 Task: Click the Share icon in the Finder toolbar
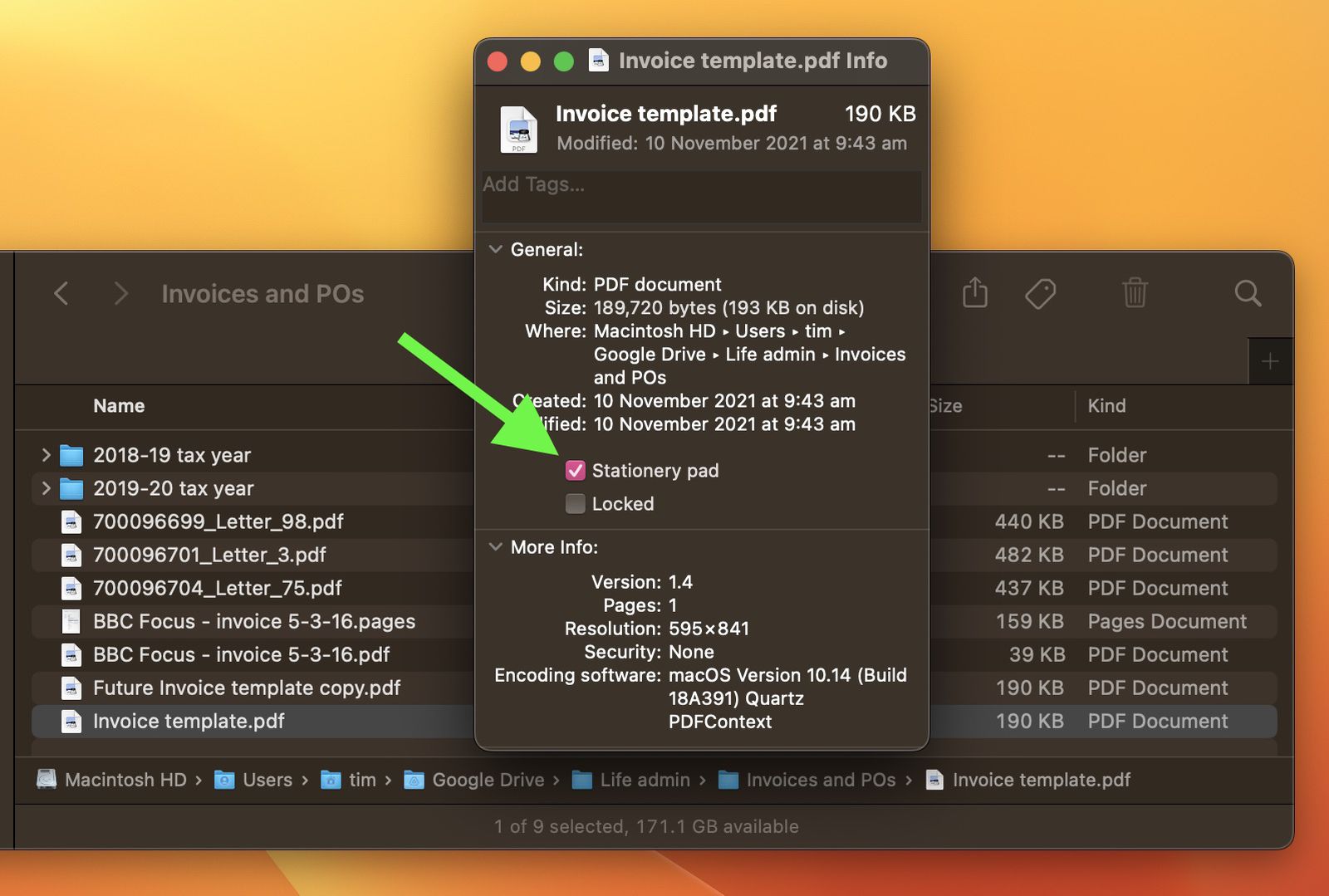click(975, 293)
